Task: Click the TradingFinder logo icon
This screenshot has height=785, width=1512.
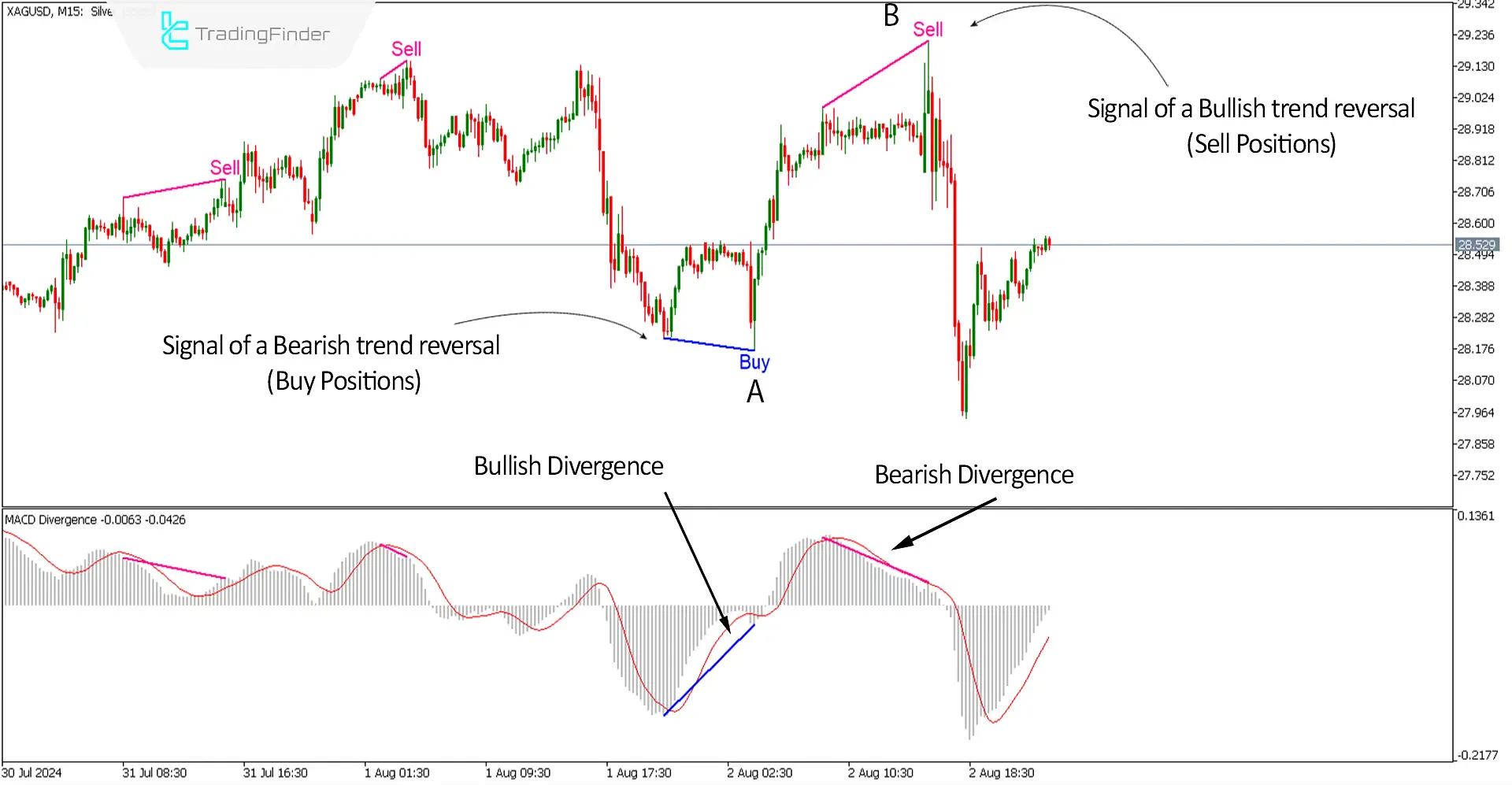Action: (174, 31)
